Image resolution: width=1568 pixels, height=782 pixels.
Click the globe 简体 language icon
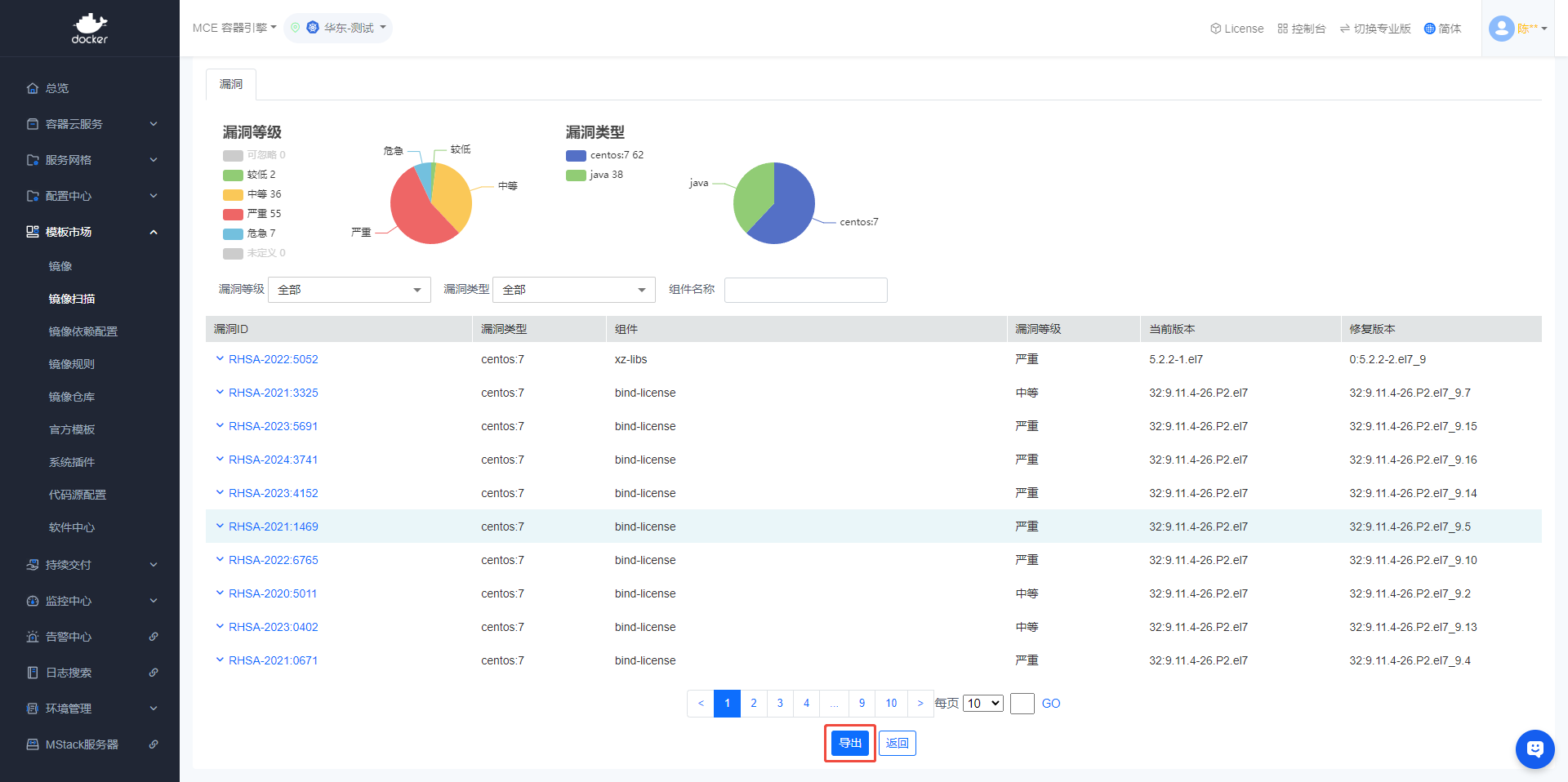click(1429, 29)
